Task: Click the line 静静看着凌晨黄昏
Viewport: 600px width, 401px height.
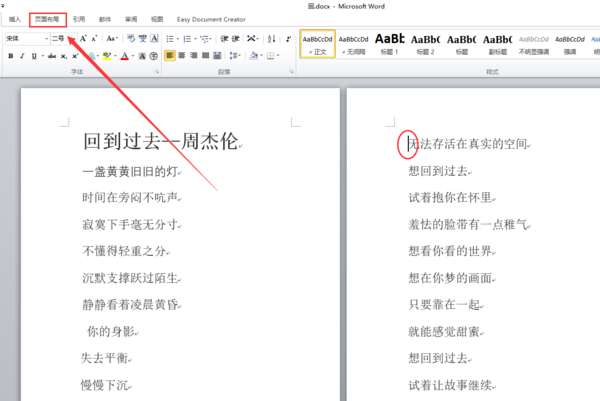Action: pos(130,305)
